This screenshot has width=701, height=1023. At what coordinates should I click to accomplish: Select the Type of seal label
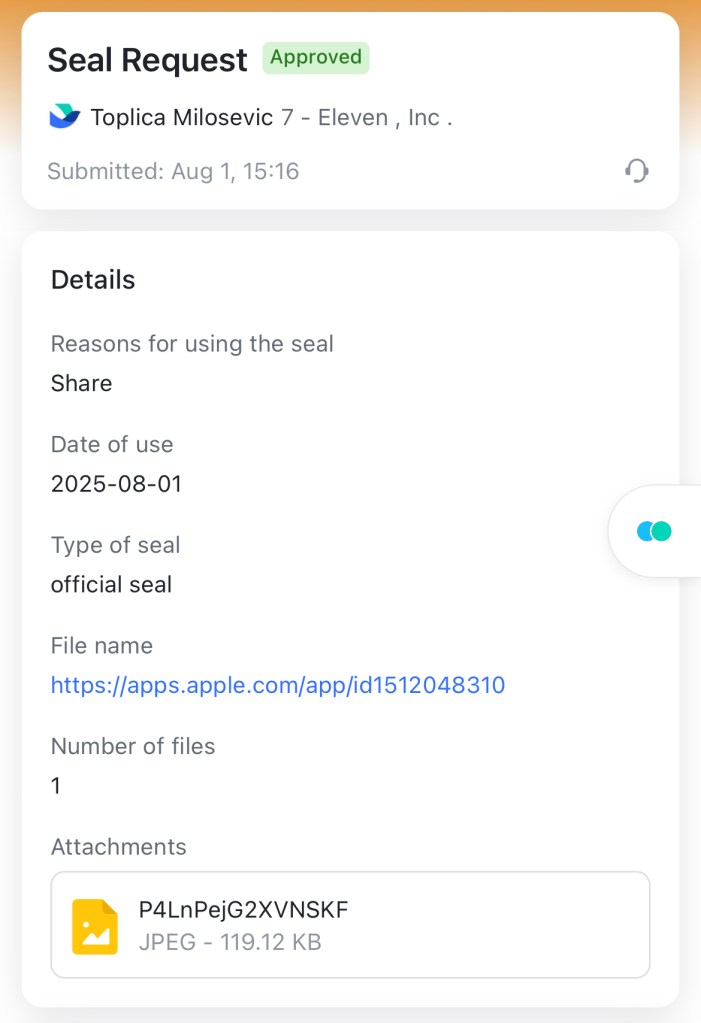(115, 545)
